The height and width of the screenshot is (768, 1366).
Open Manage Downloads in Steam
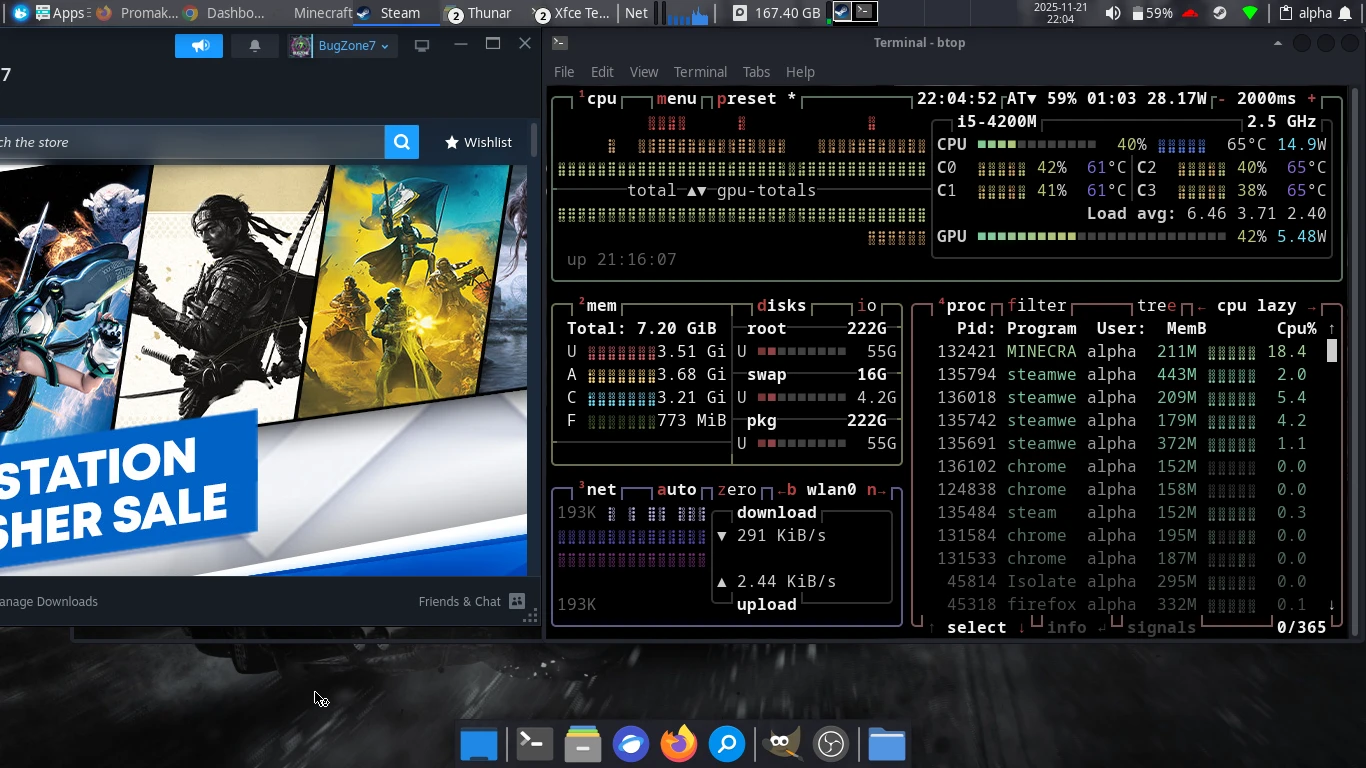[49, 601]
